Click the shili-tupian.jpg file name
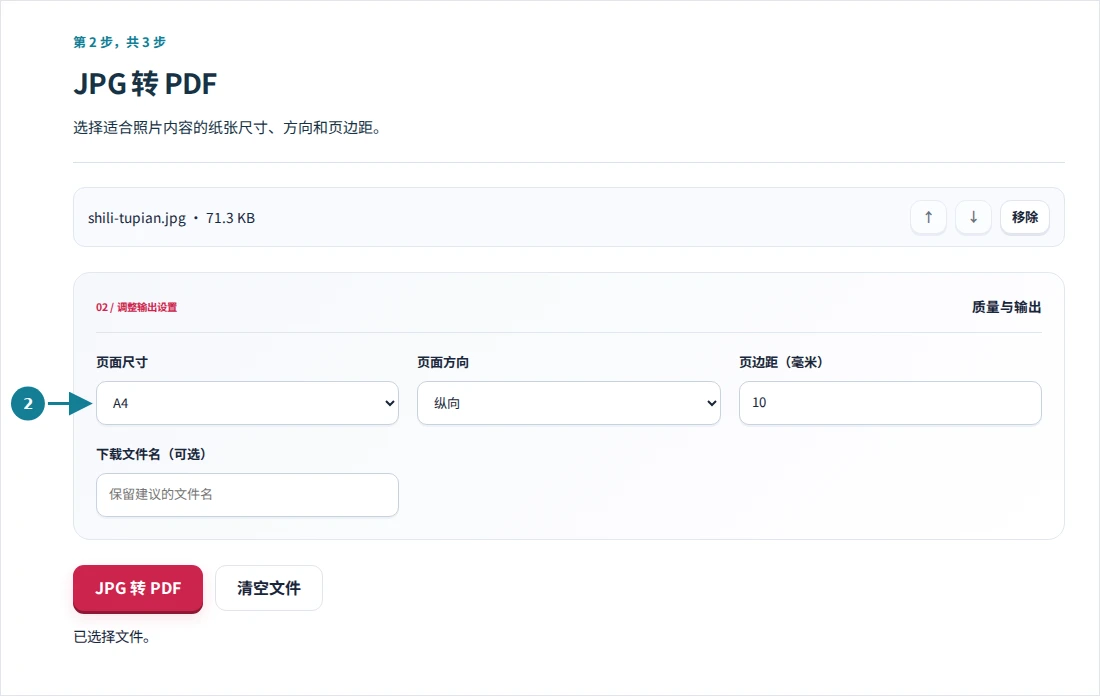 point(137,218)
